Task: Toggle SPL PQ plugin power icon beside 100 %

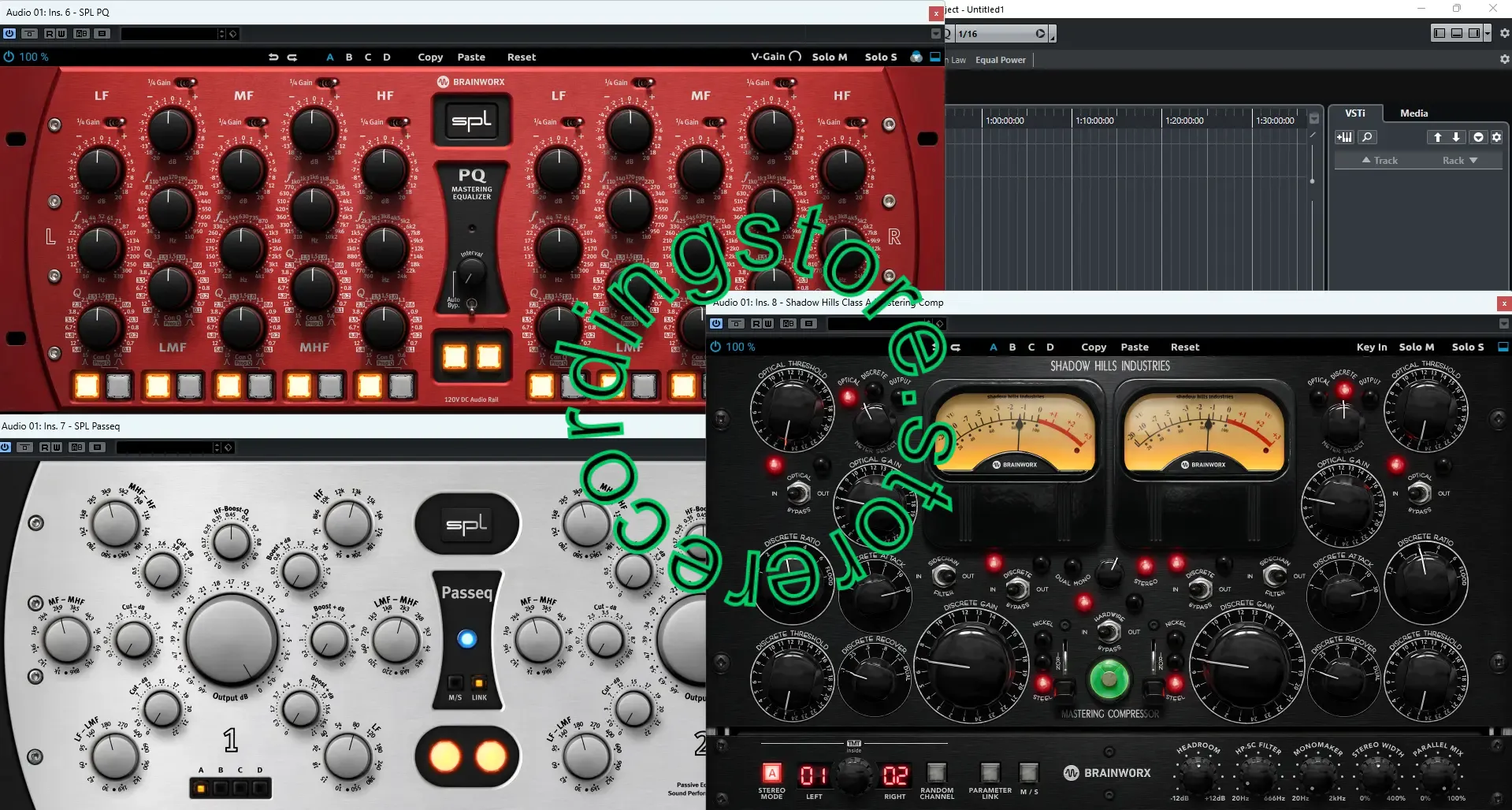Action: pos(9,57)
